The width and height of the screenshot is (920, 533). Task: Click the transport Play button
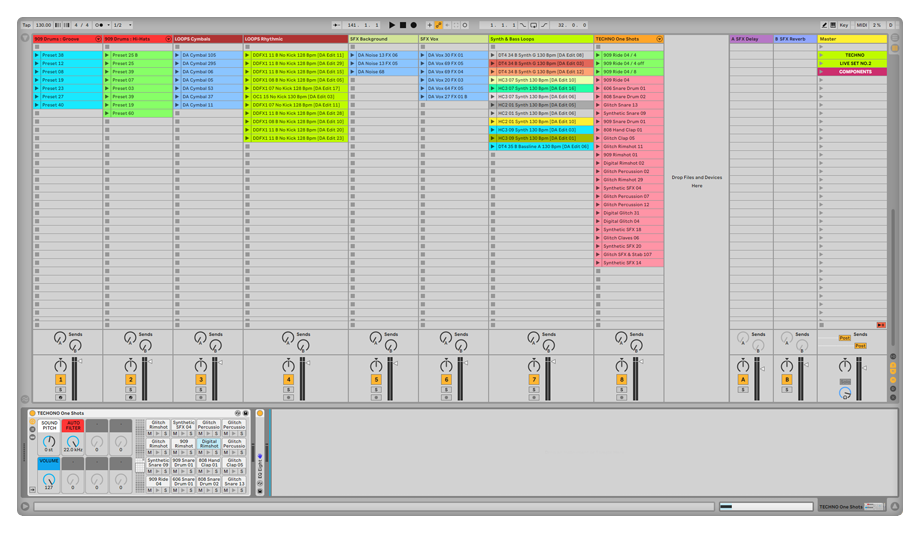392,25
